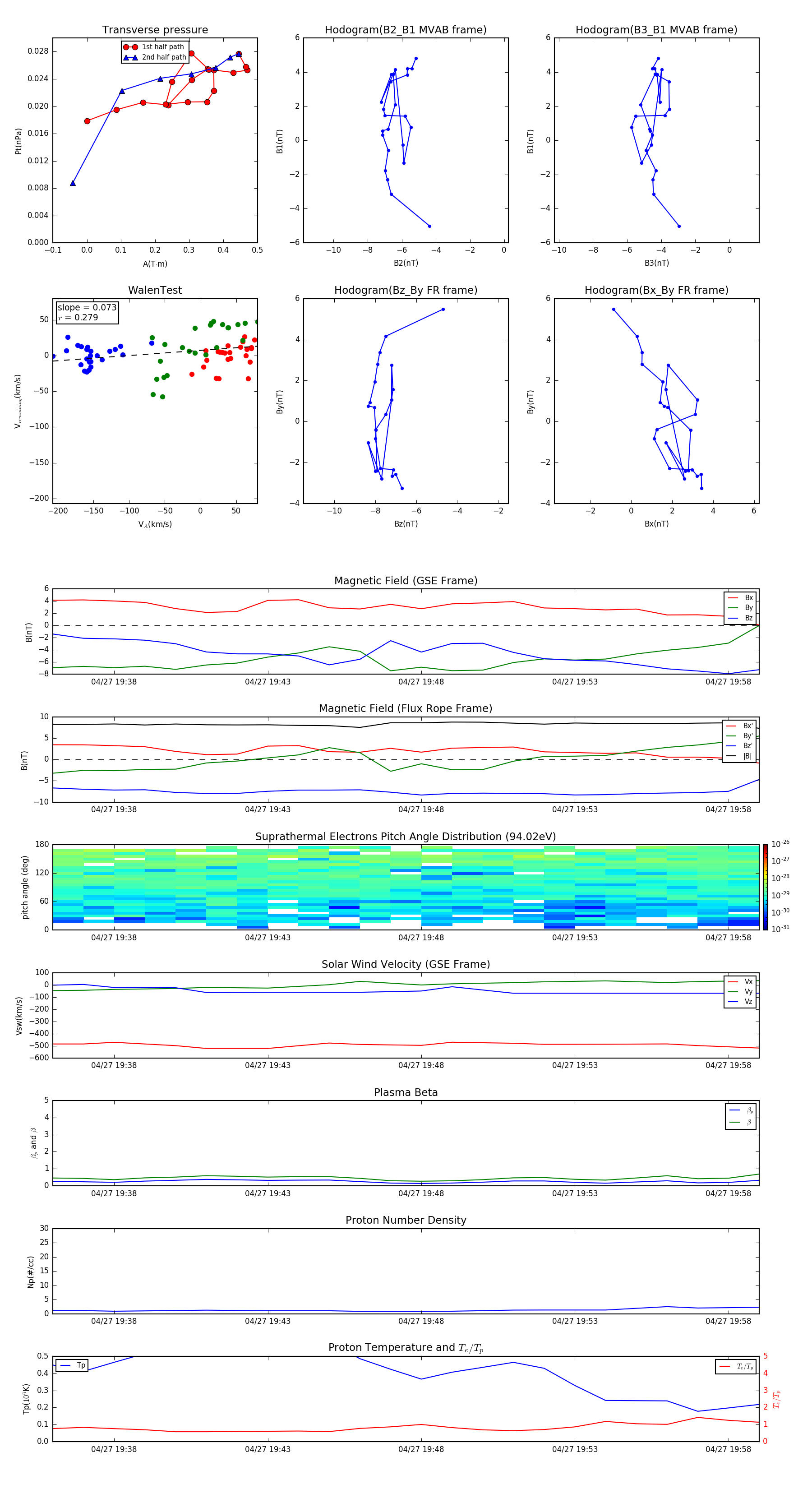812x1489 pixels.
Task: Click the 'Bx(nT)' x-axis label
Action: [x=656, y=524]
